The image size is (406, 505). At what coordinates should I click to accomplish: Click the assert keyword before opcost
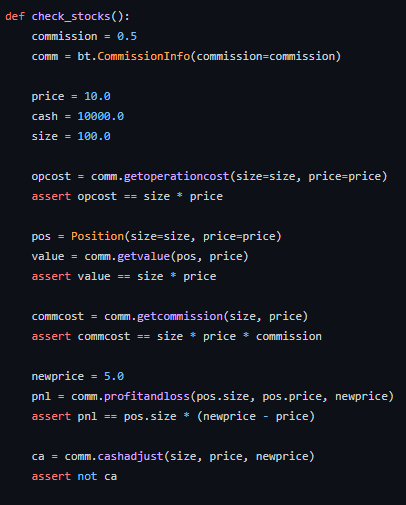[51, 196]
